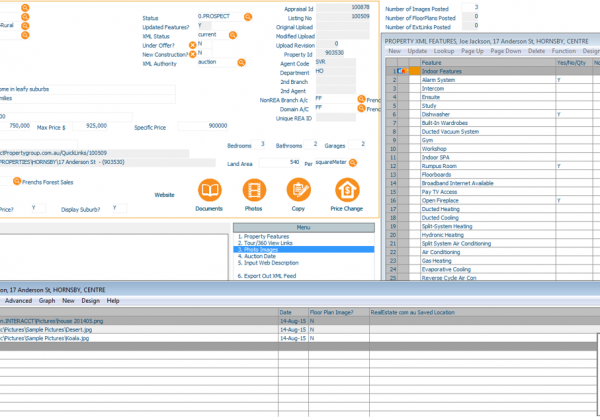Select menu entry 2. Tour/360 View Links
Image resolution: width=600 pixels, height=420 pixels.
click(265, 243)
